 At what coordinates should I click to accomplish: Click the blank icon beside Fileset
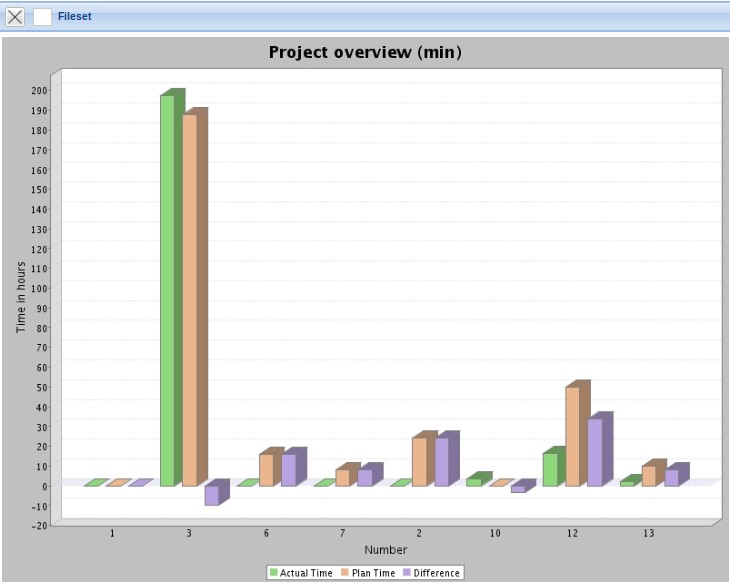pos(43,16)
